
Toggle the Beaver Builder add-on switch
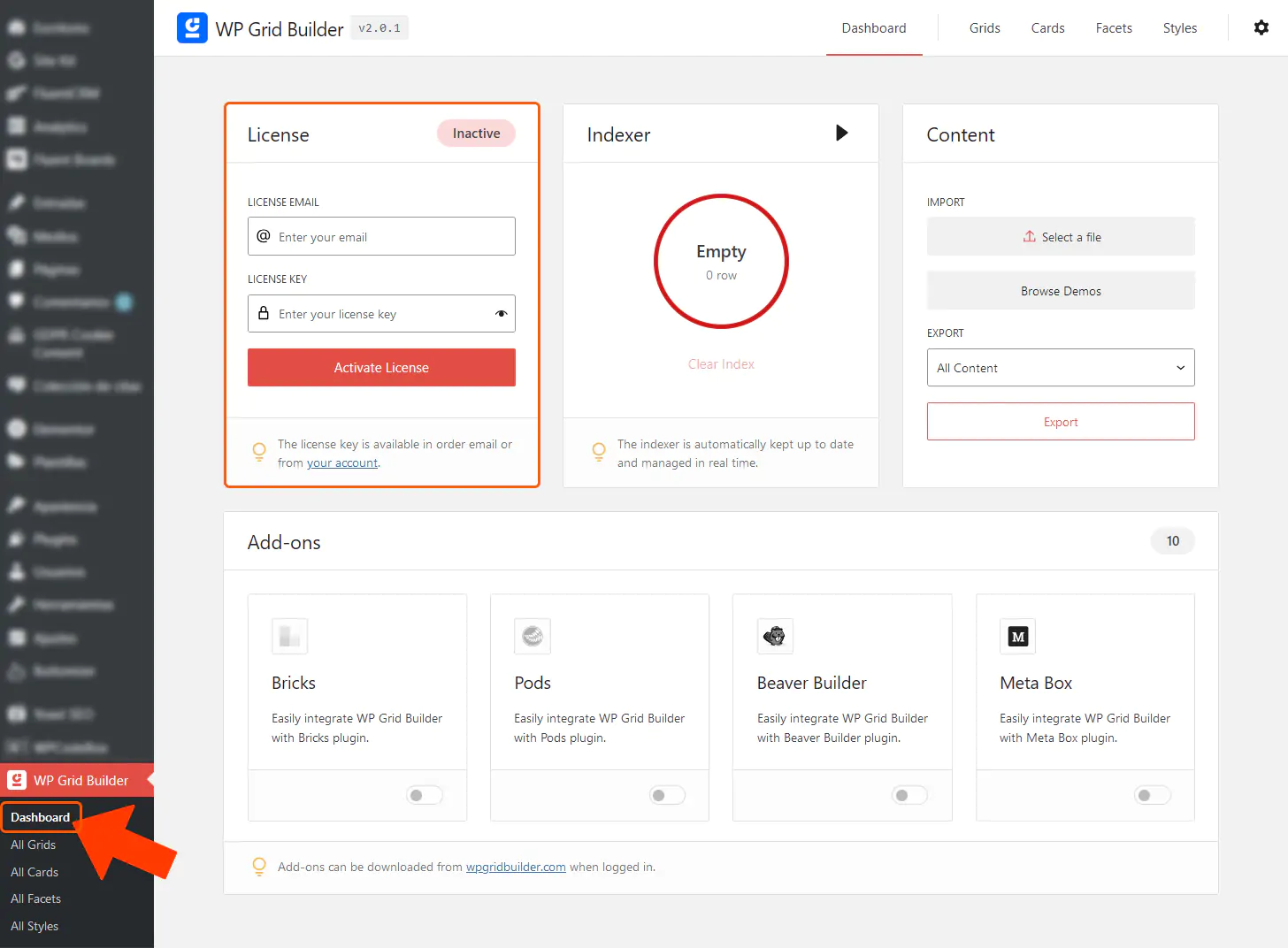click(x=909, y=795)
